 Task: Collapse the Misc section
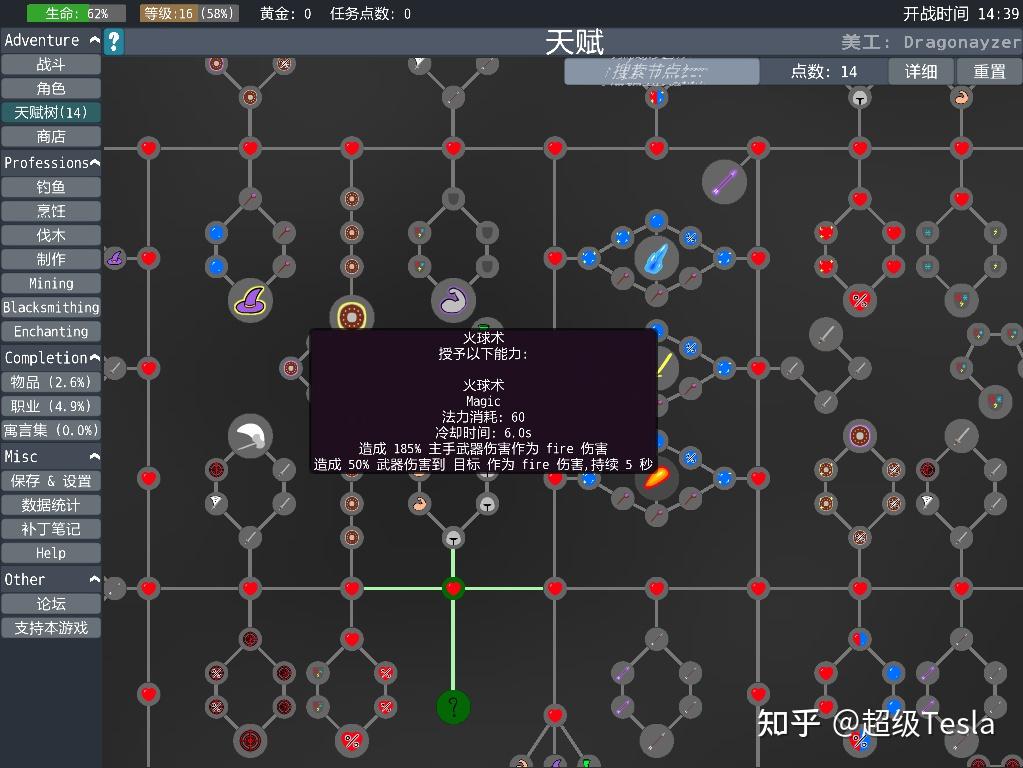pyautogui.click(x=92, y=456)
